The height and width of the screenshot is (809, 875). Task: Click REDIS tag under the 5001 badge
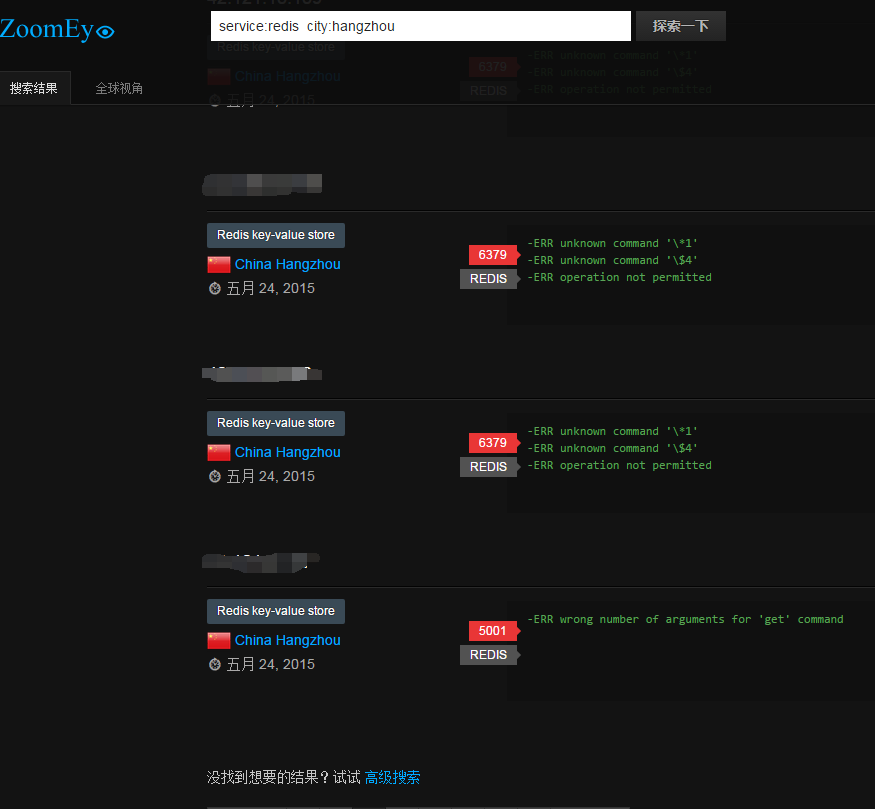tap(488, 655)
